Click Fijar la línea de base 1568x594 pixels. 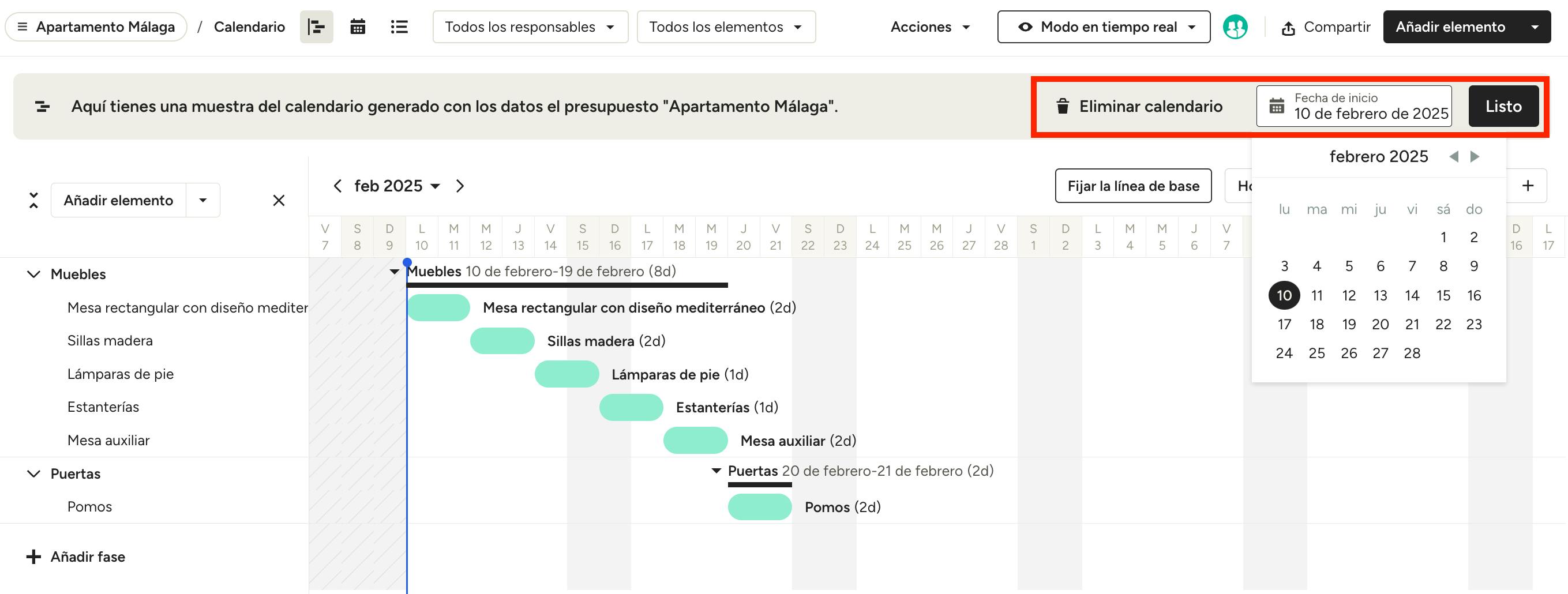1133,186
